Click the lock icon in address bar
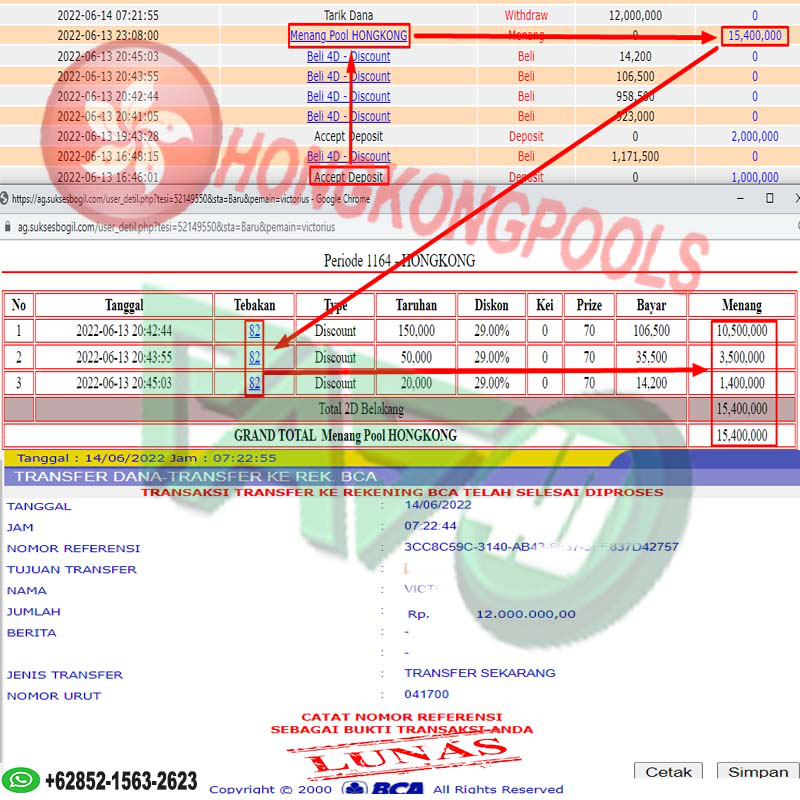 click(x=7, y=227)
